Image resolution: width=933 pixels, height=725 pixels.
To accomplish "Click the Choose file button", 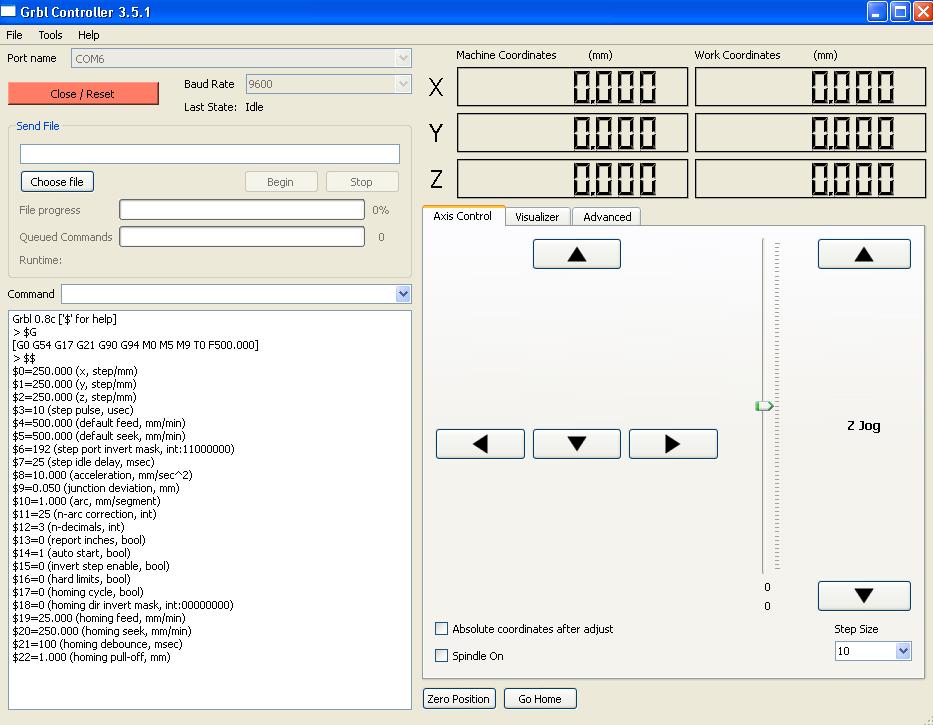I will [57, 182].
